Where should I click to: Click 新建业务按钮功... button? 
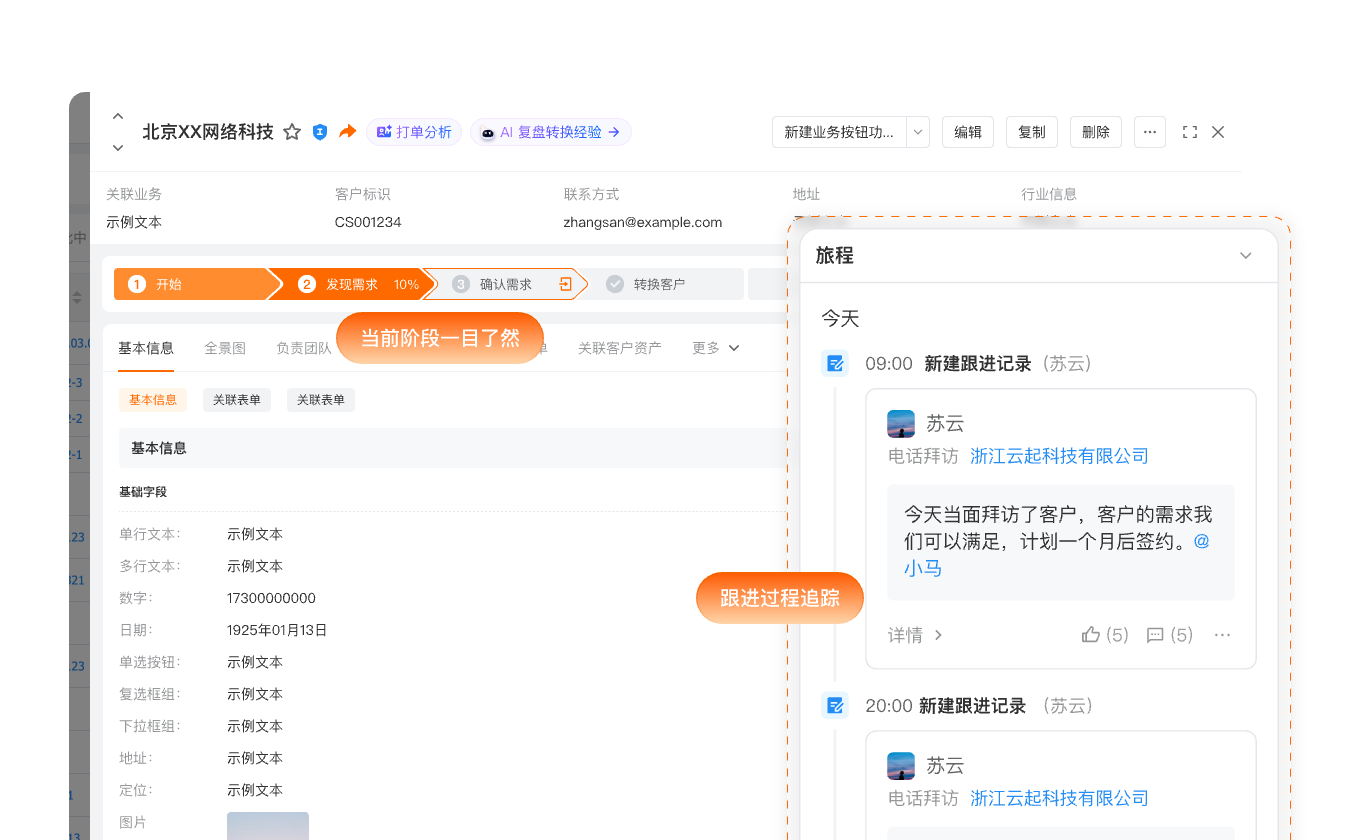(839, 132)
